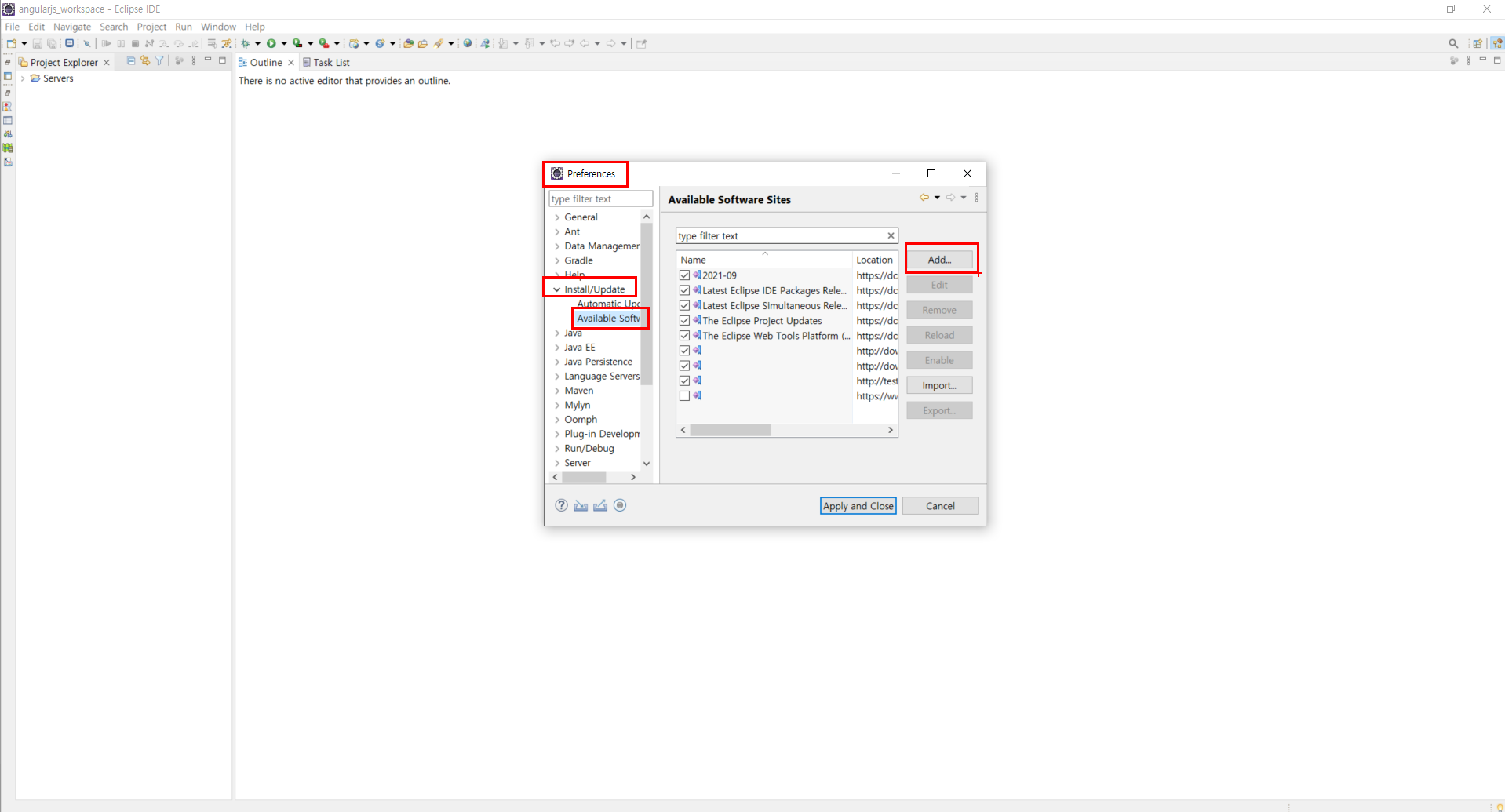1505x812 pixels.
Task: Close the Outline tab with its X
Action: click(x=291, y=62)
